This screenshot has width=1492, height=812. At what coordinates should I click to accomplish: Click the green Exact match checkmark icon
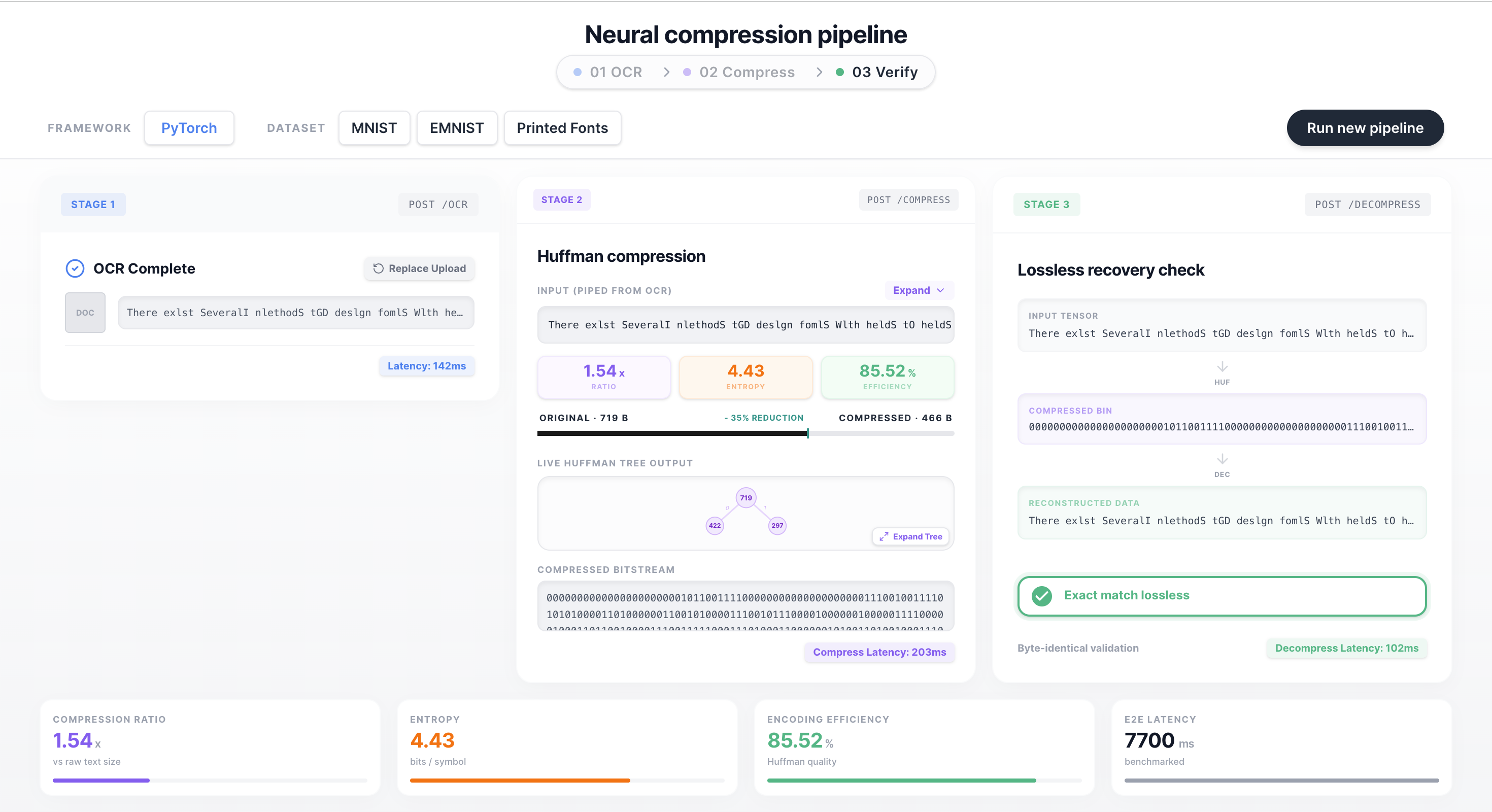1041,595
